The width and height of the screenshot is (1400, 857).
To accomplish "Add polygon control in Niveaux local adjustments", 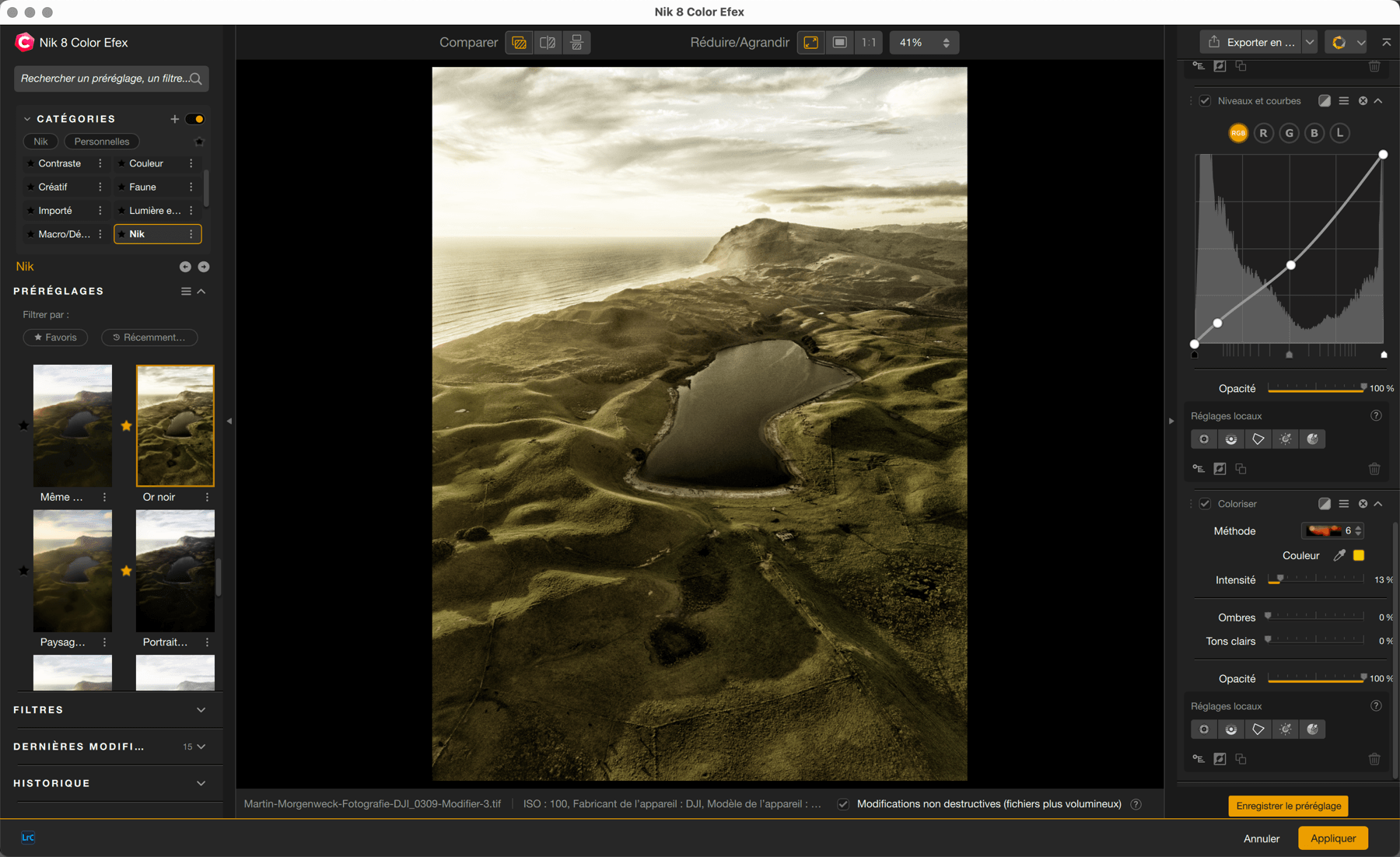I will pos(1258,439).
